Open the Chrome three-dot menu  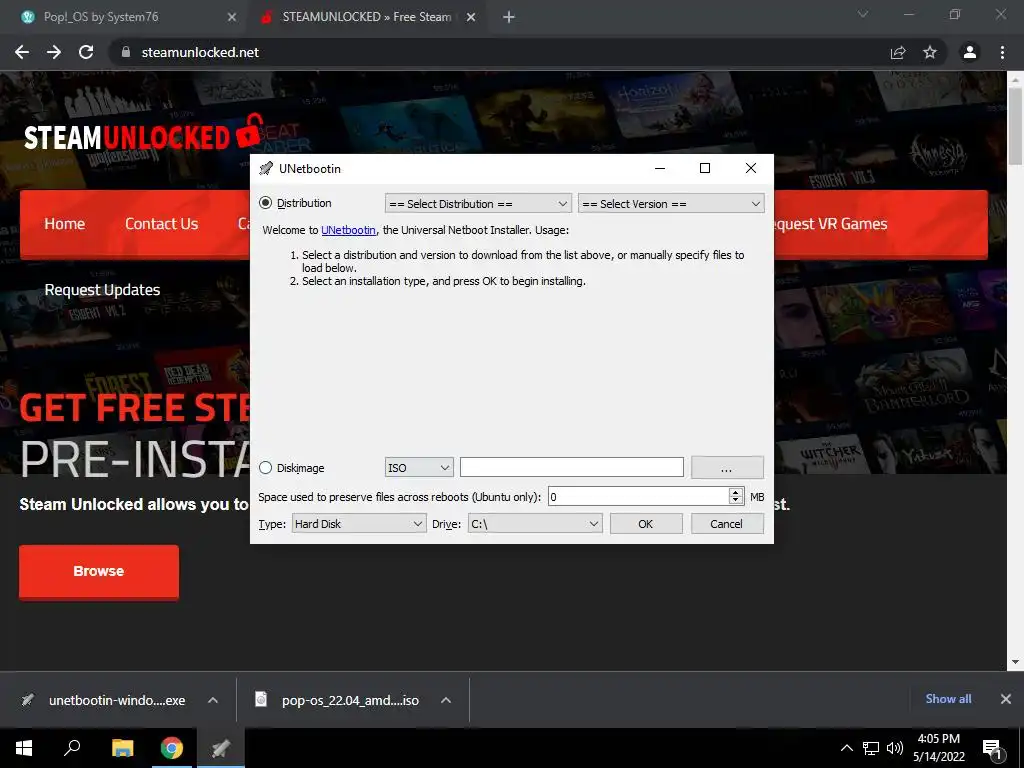pyautogui.click(x=1002, y=52)
